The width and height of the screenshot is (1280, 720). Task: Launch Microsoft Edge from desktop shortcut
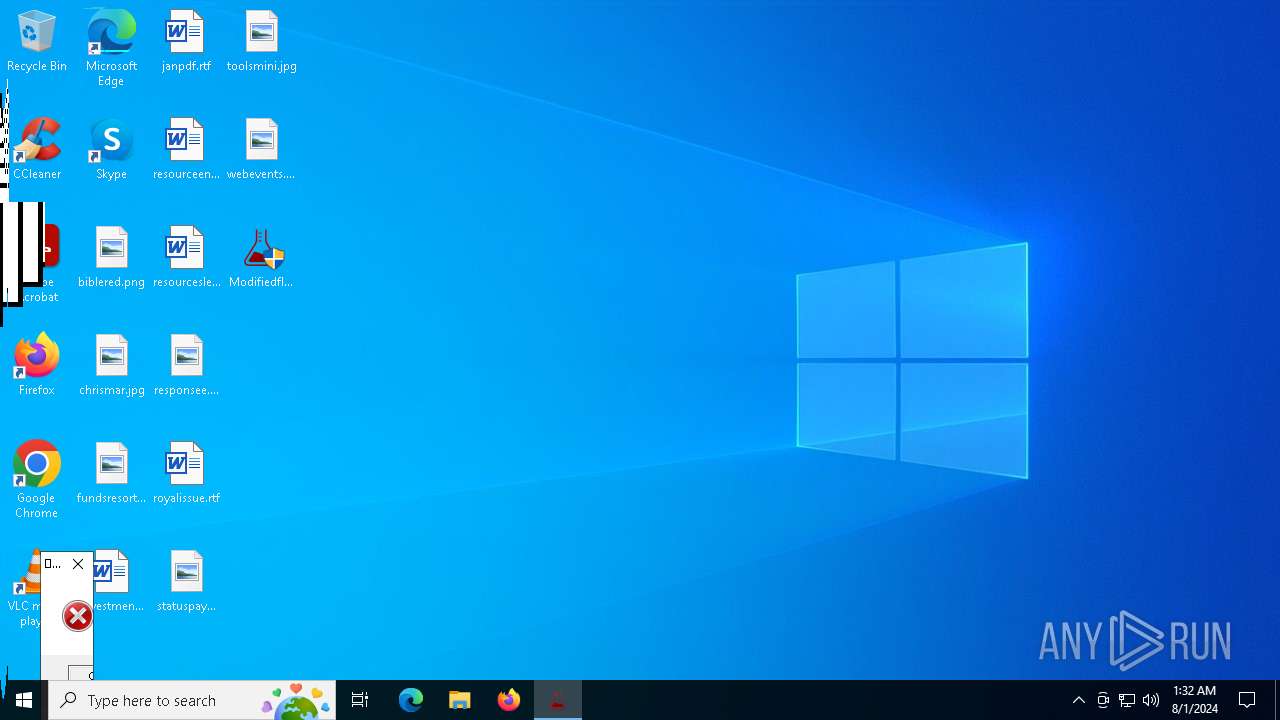coord(111,48)
